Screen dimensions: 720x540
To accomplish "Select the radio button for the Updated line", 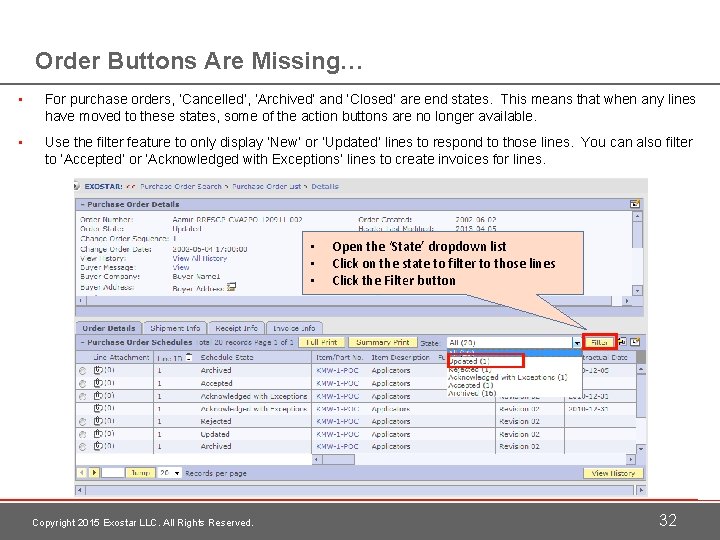I will (82, 434).
